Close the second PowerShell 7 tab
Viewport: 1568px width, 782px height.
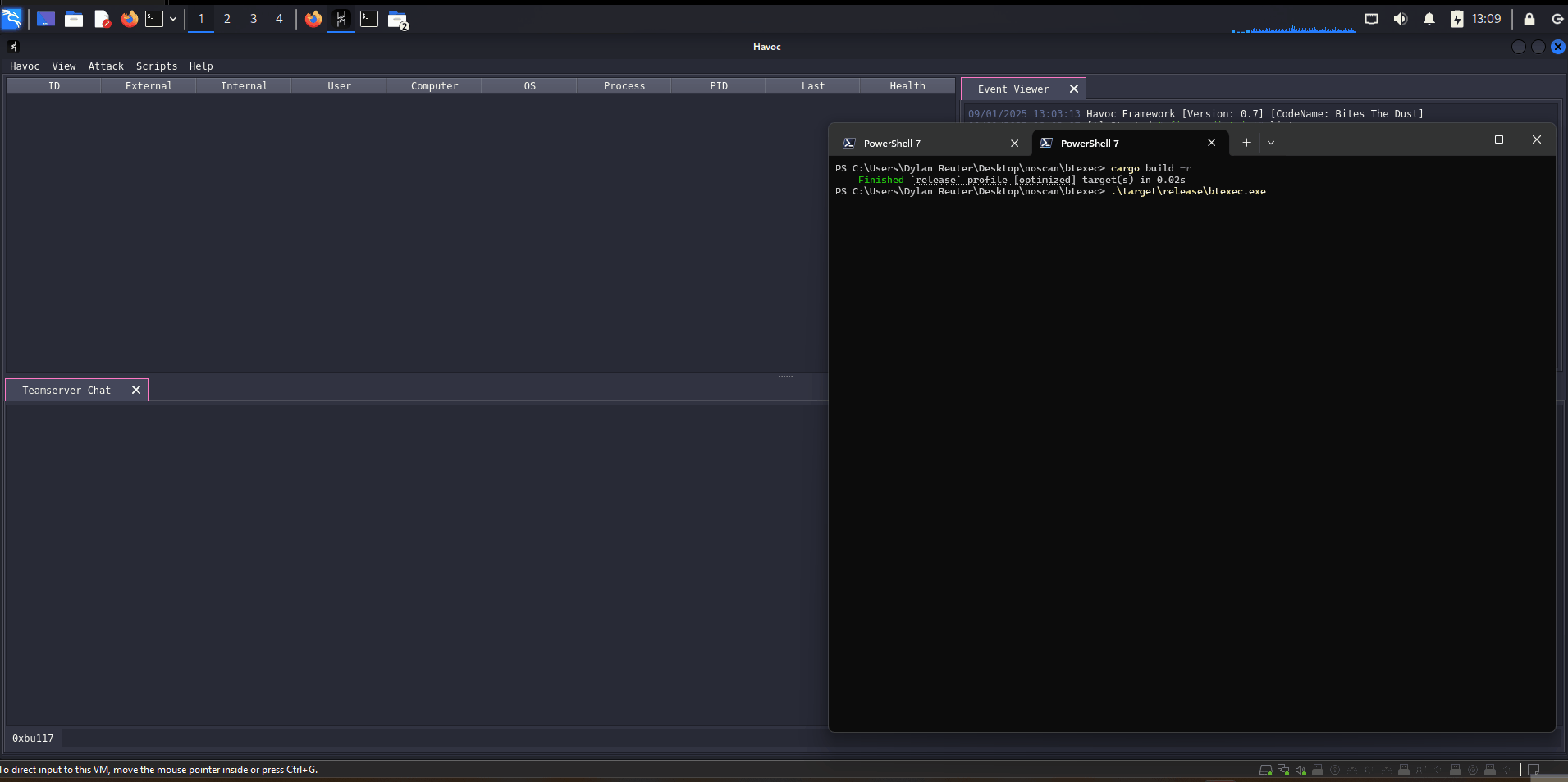[x=1212, y=143]
